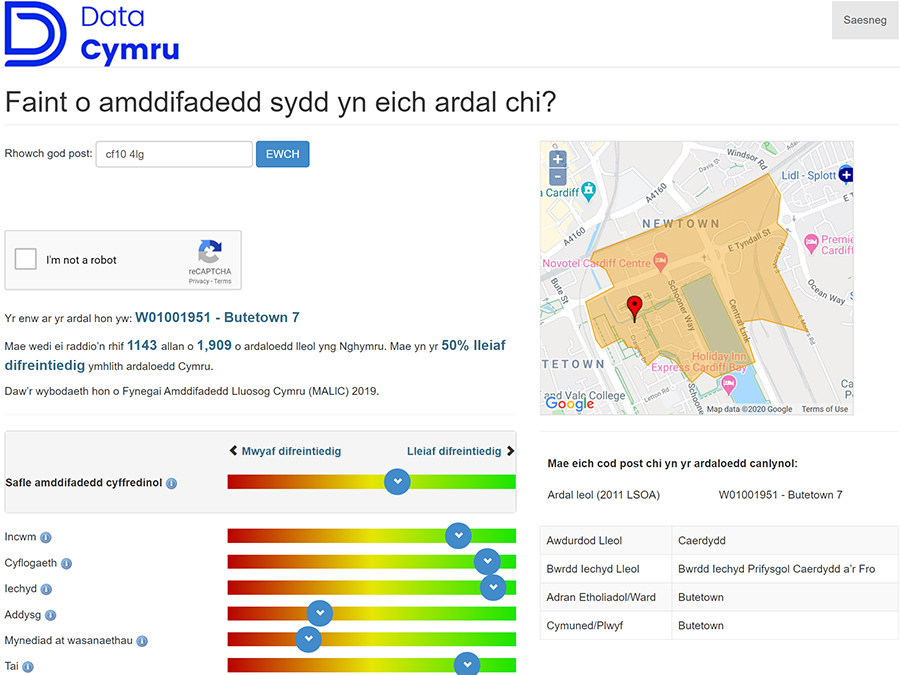Click the map zoom in plus button

click(x=558, y=159)
